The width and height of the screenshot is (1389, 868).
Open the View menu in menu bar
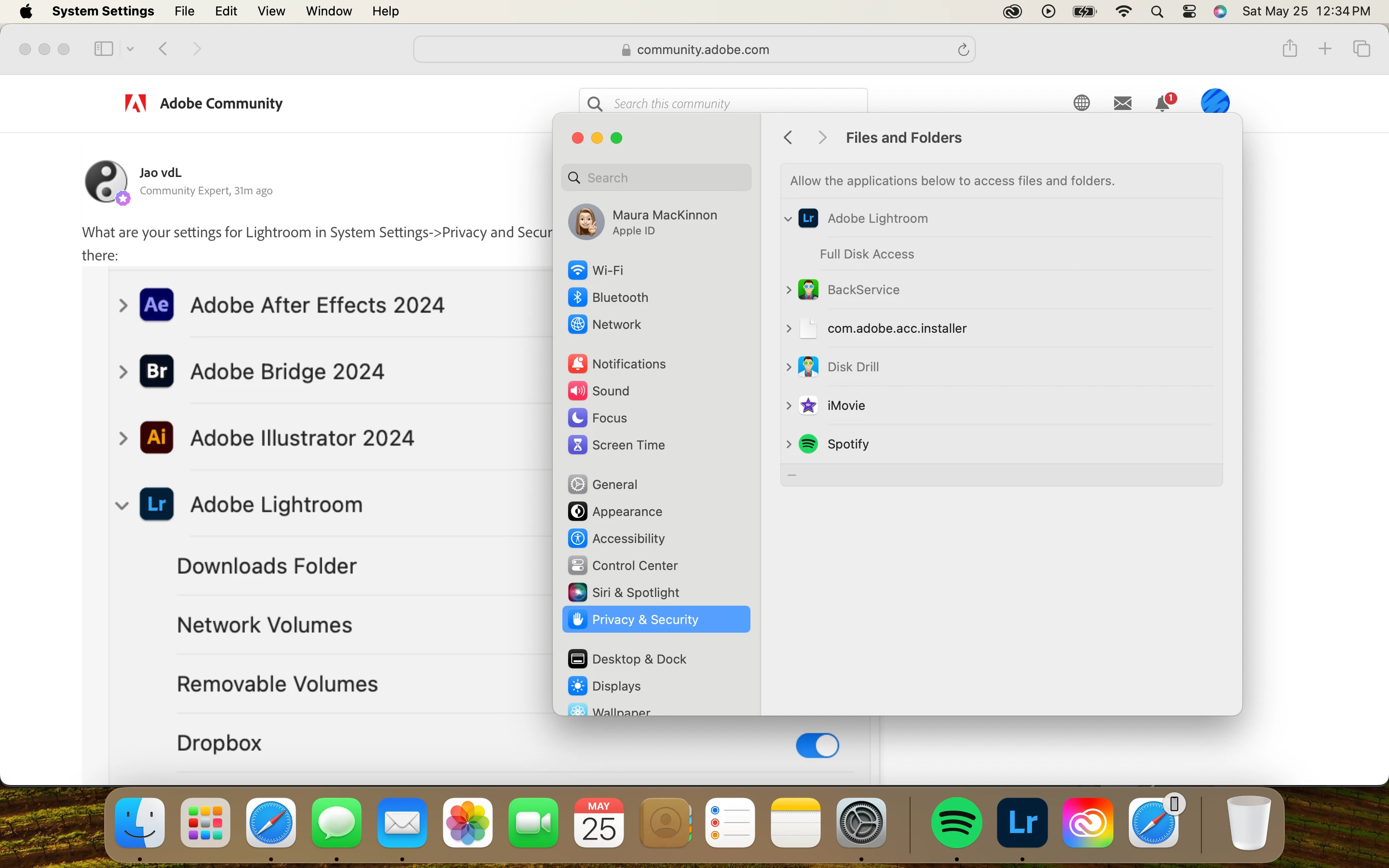(271, 12)
